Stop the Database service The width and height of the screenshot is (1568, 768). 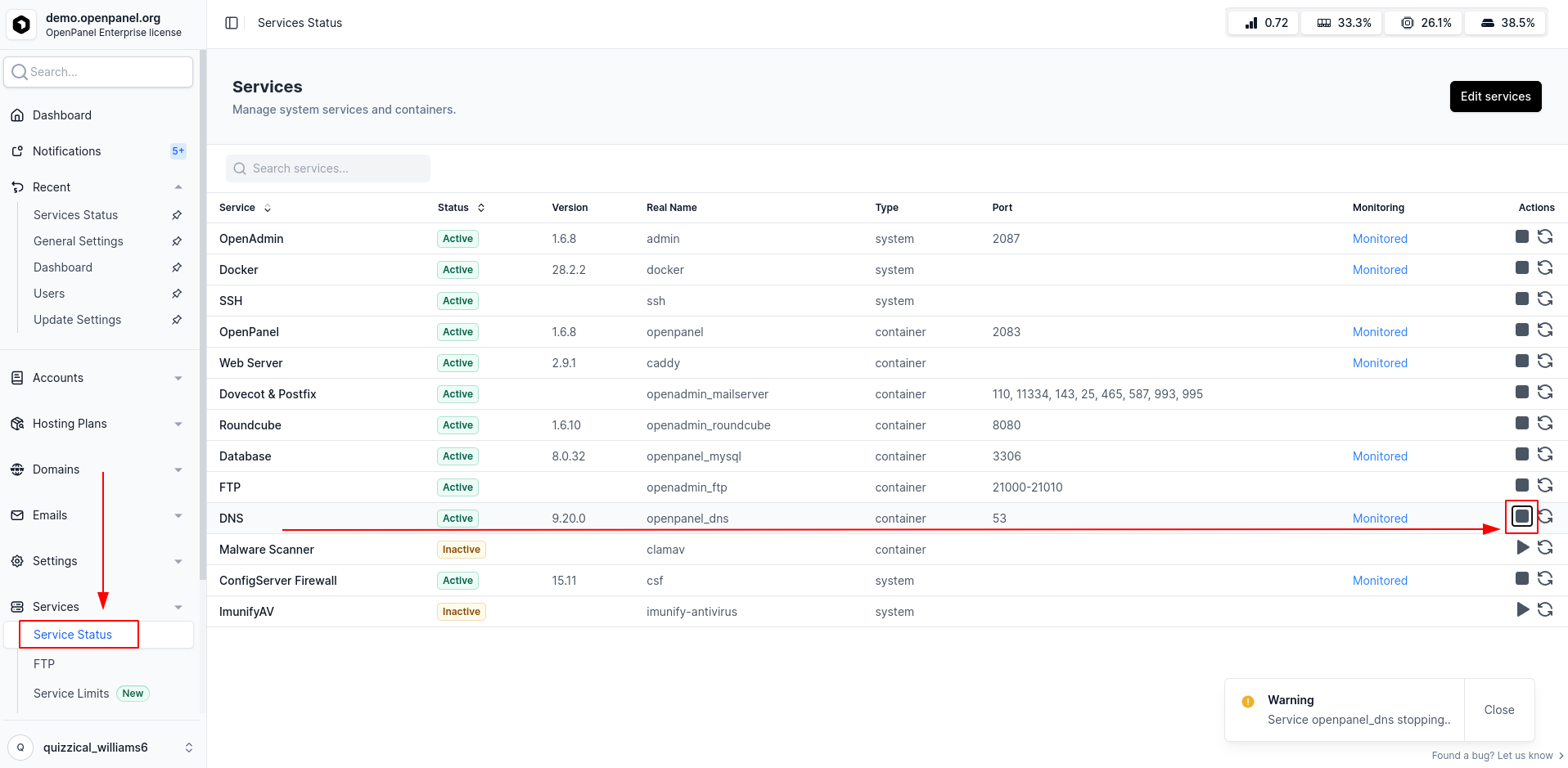pyautogui.click(x=1522, y=455)
